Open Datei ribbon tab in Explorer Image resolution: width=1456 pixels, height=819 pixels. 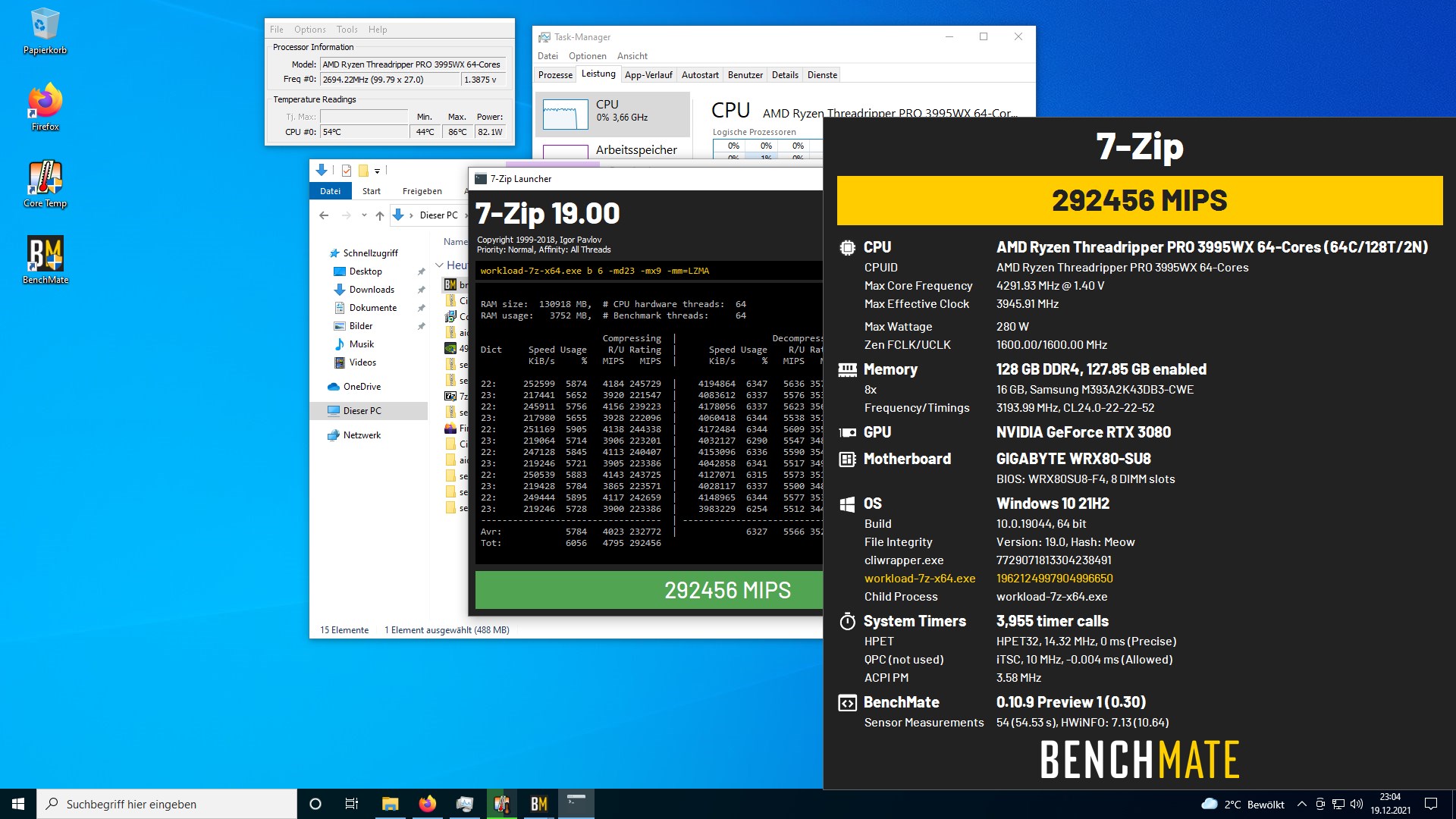(330, 191)
